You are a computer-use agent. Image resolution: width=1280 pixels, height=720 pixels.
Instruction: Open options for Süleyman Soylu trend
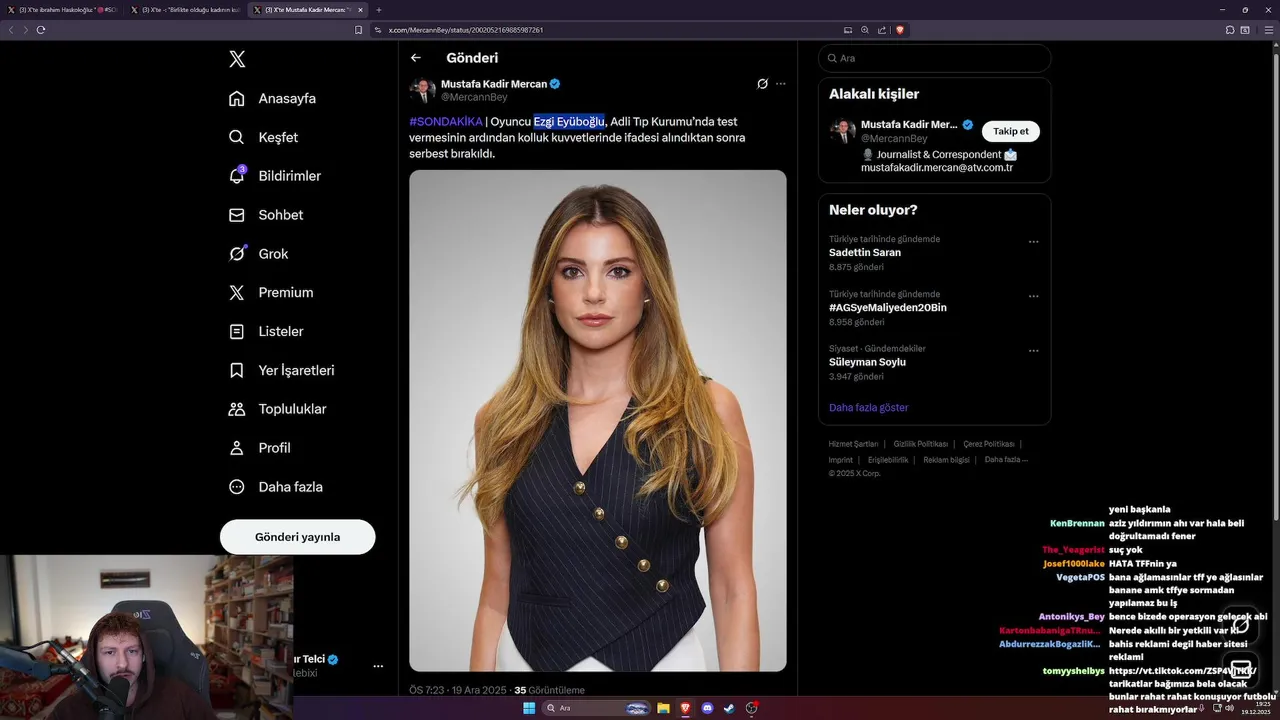coord(1033,350)
